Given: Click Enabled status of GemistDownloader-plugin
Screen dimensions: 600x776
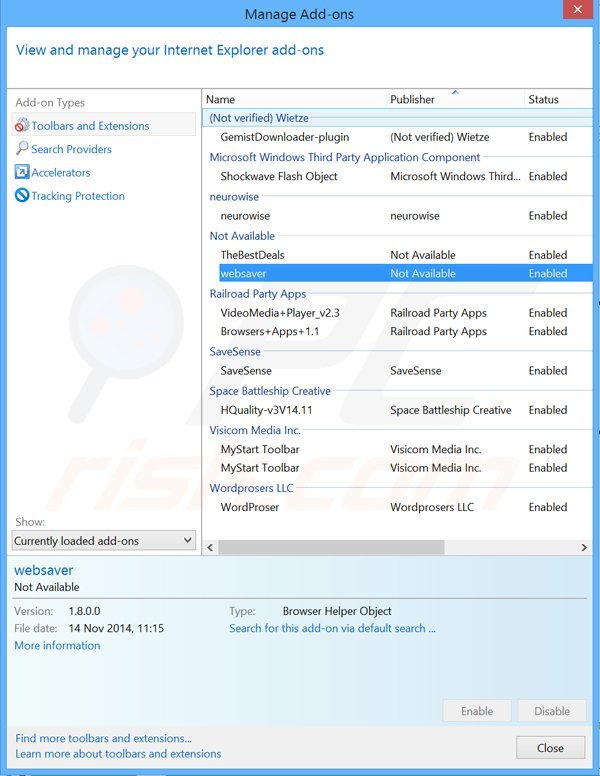Looking at the screenshot, I should pos(548,137).
